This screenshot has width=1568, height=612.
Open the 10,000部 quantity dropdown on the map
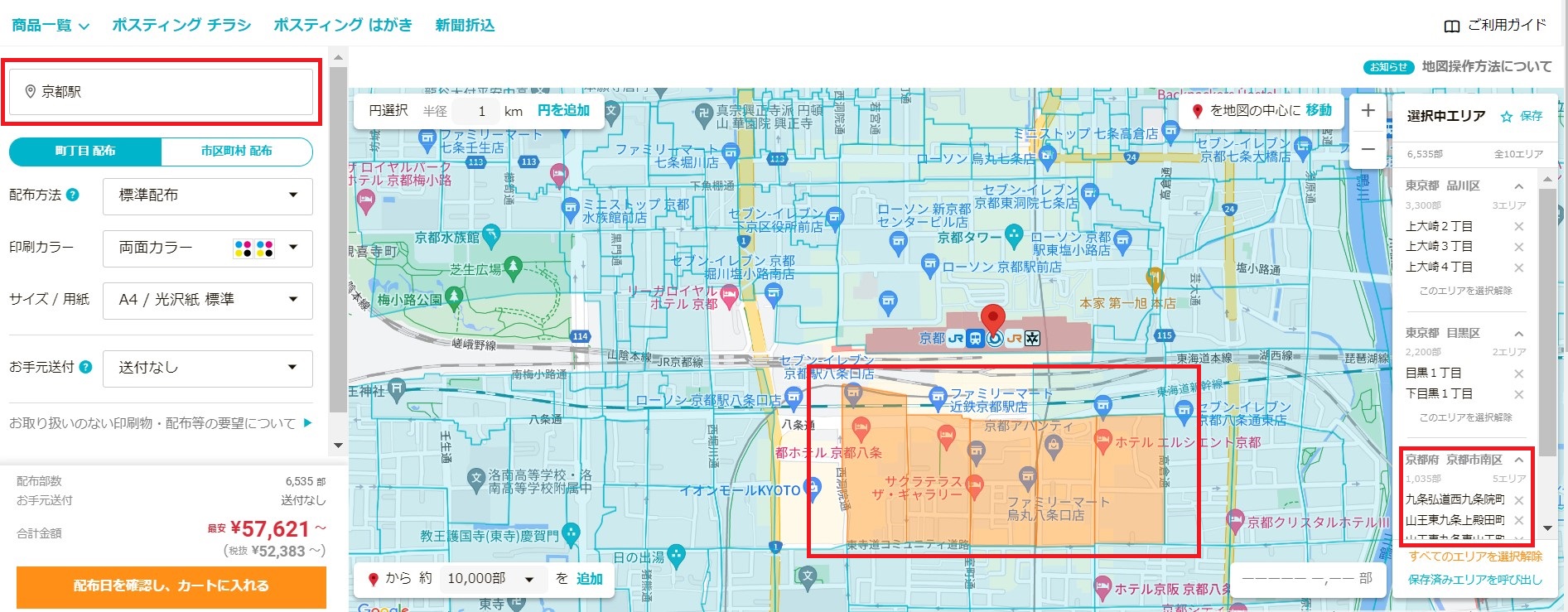click(x=491, y=579)
